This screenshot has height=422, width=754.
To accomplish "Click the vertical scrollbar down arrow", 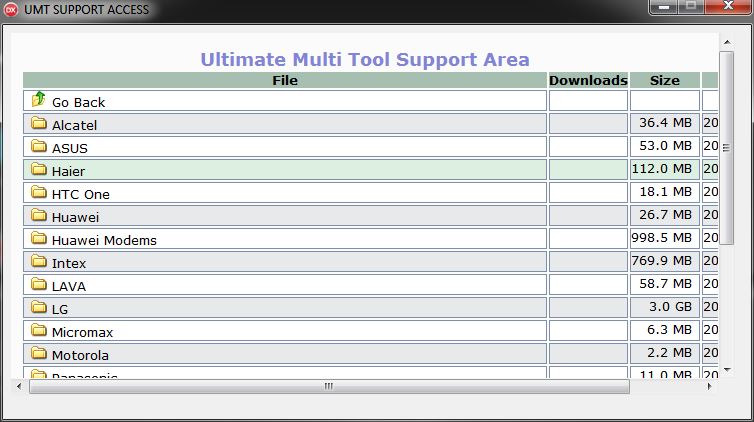I will [x=727, y=370].
